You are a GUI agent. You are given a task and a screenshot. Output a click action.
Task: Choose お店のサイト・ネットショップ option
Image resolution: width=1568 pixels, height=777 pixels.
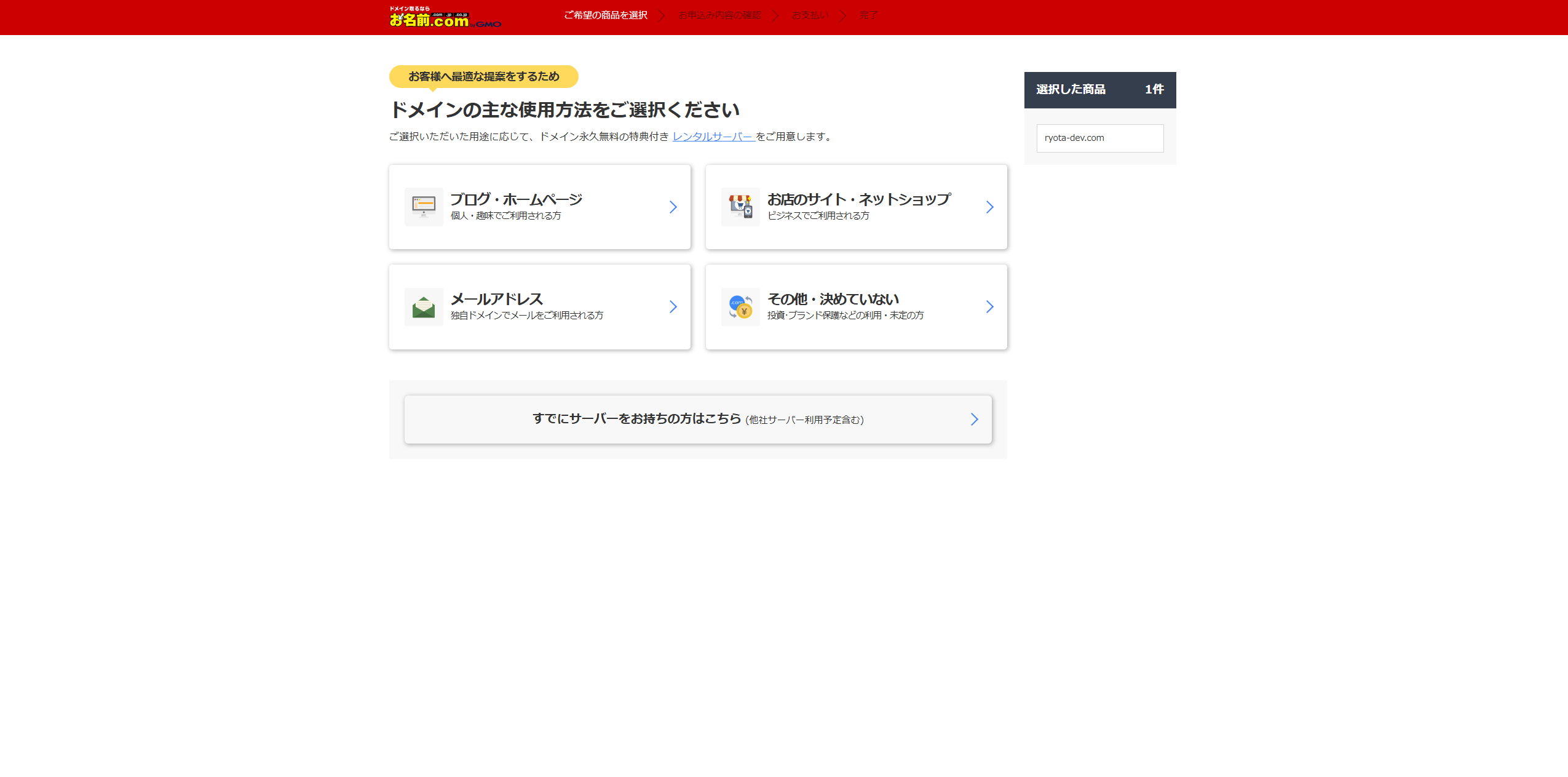pyautogui.click(x=858, y=199)
